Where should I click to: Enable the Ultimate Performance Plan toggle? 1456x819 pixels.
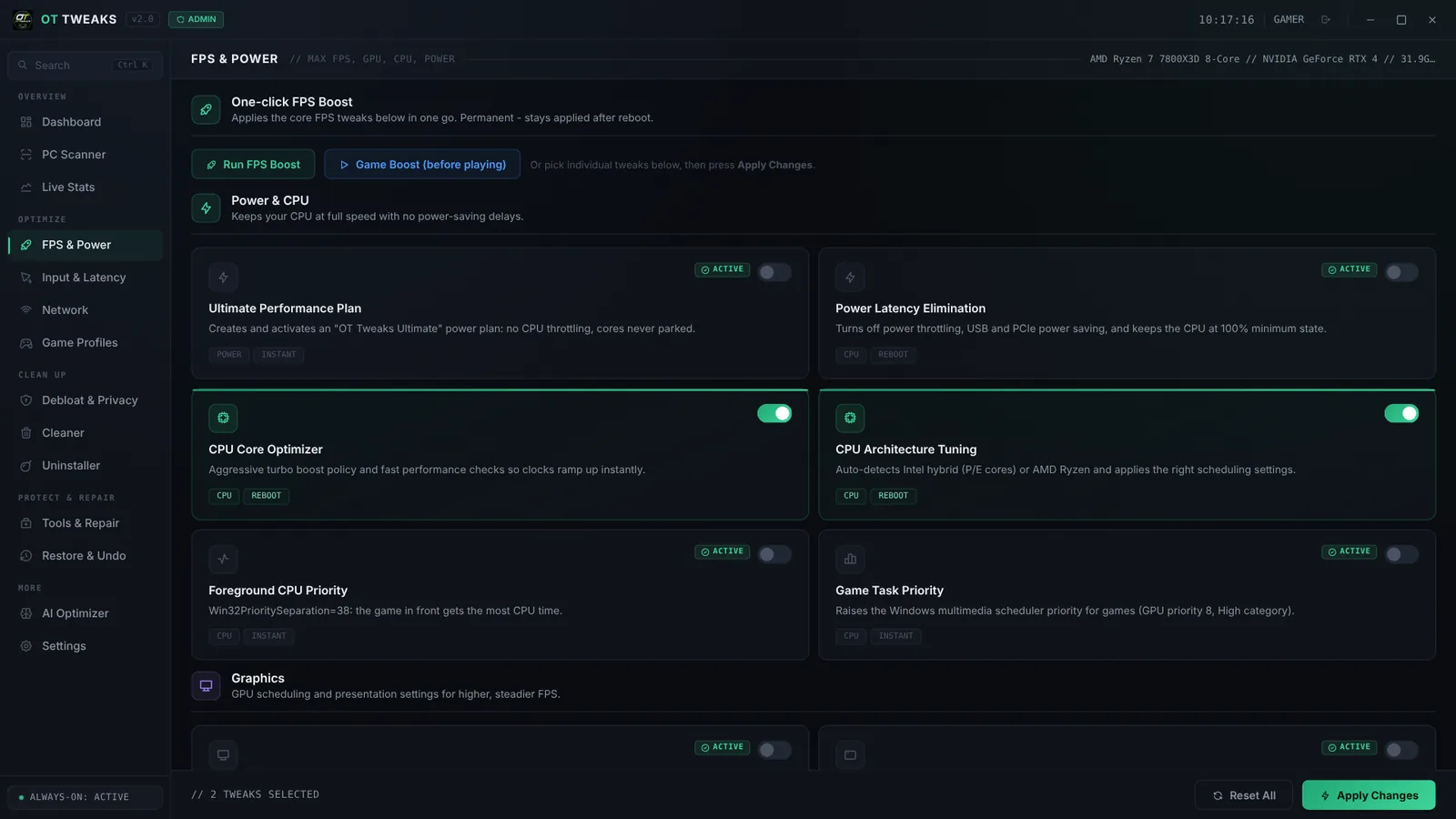(x=774, y=272)
